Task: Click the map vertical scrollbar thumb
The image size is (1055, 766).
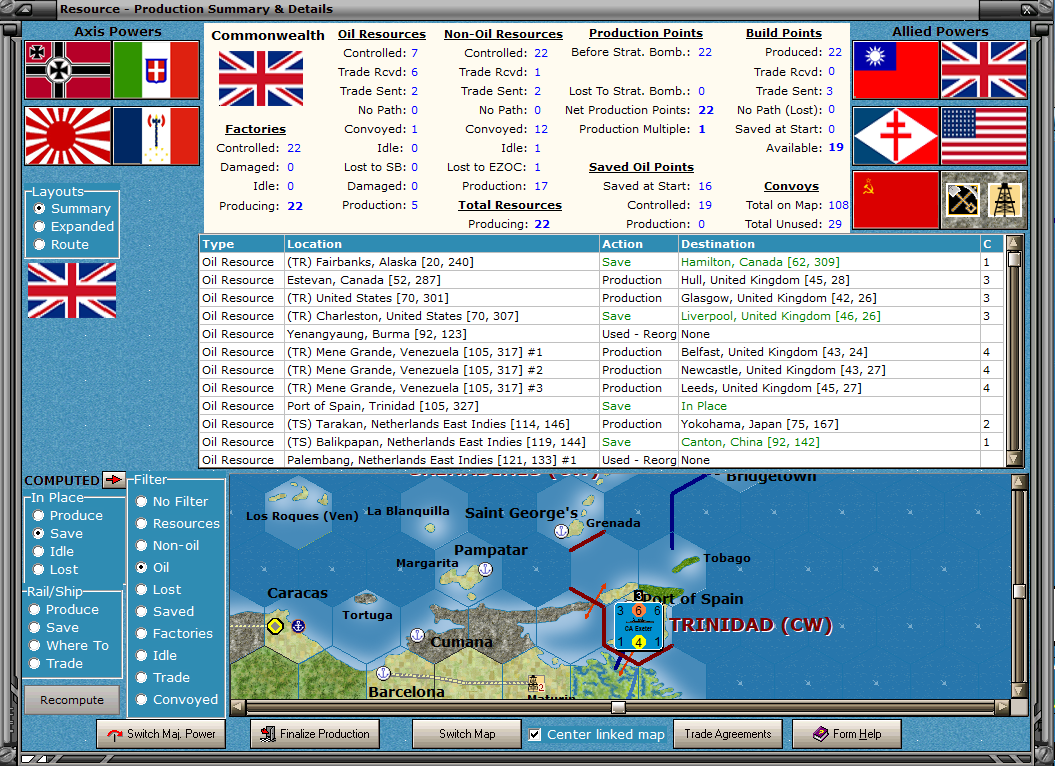Action: (x=1019, y=591)
